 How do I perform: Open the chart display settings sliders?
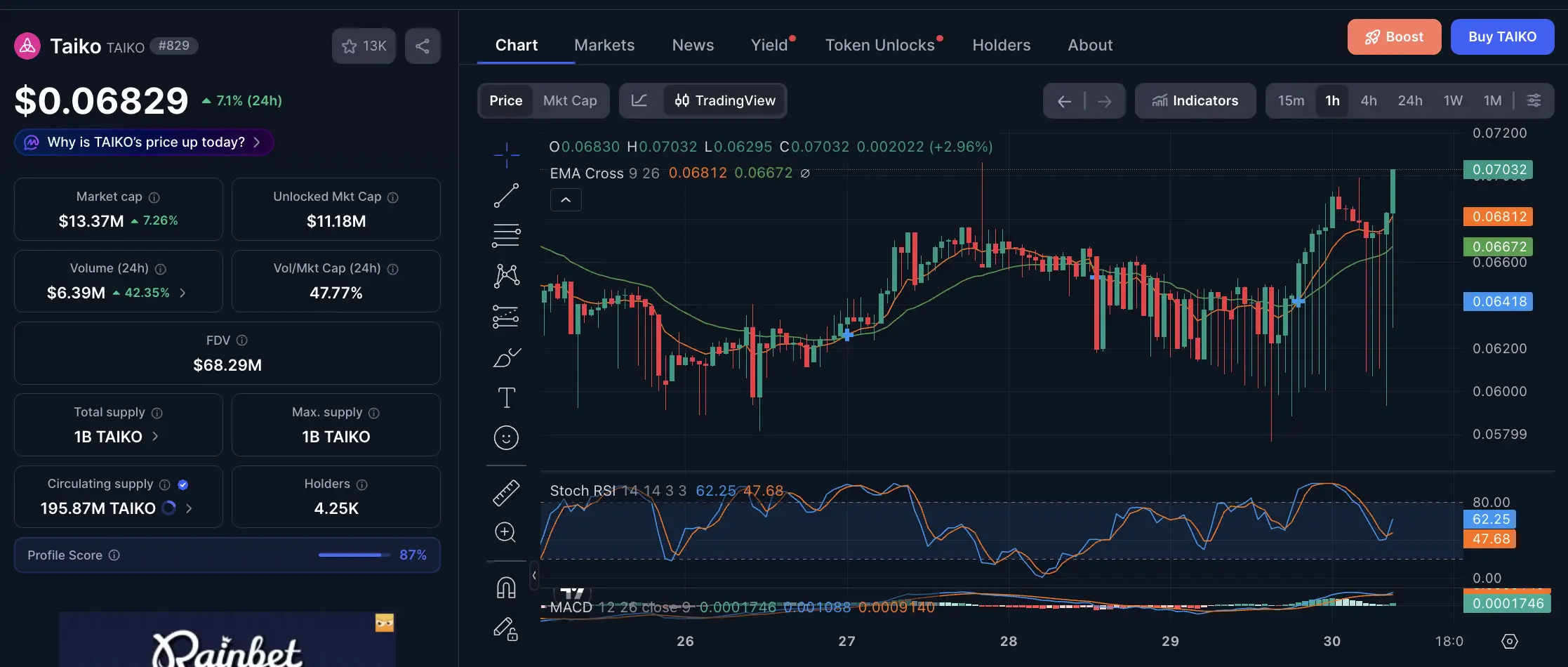(1534, 100)
